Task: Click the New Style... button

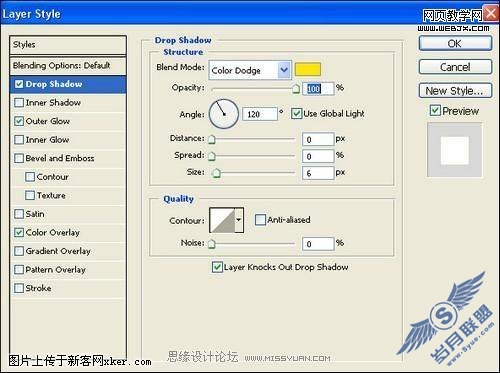Action: pos(455,91)
